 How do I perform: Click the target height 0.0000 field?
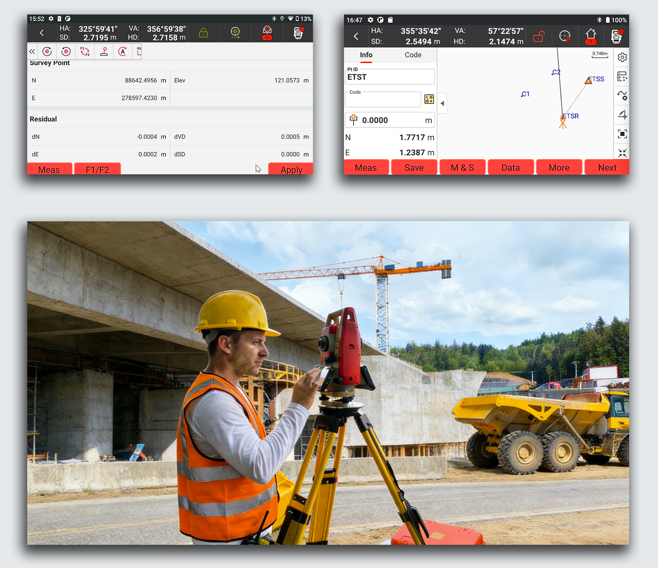coord(390,120)
